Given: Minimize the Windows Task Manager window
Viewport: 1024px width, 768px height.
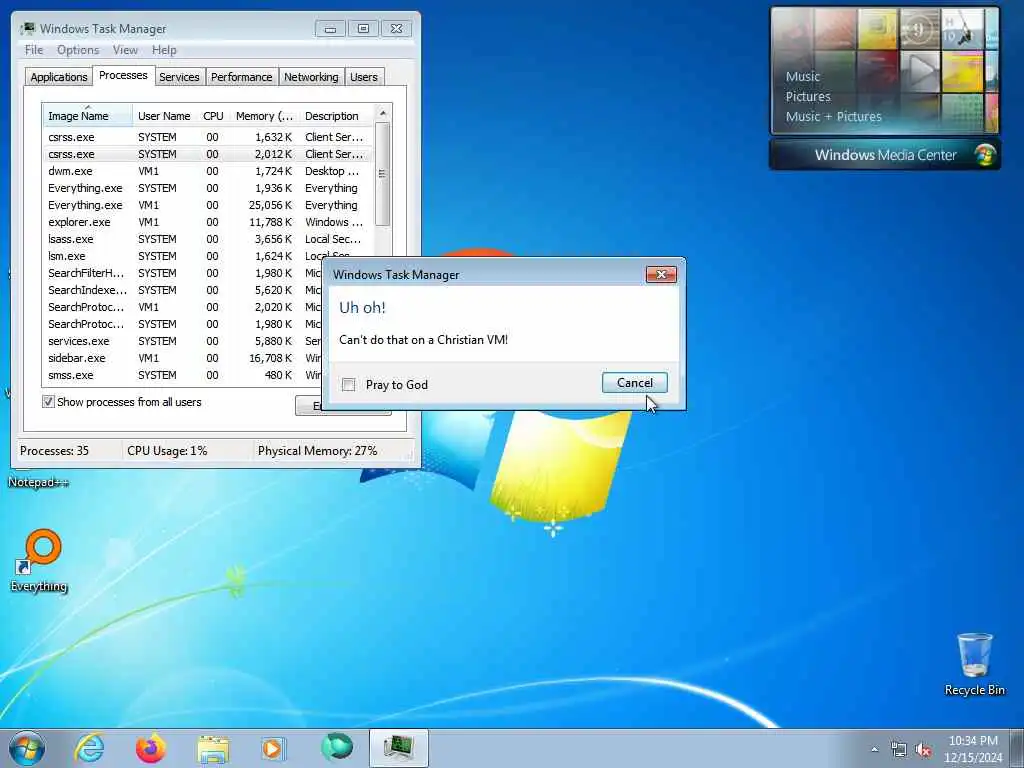Looking at the screenshot, I should [330, 29].
